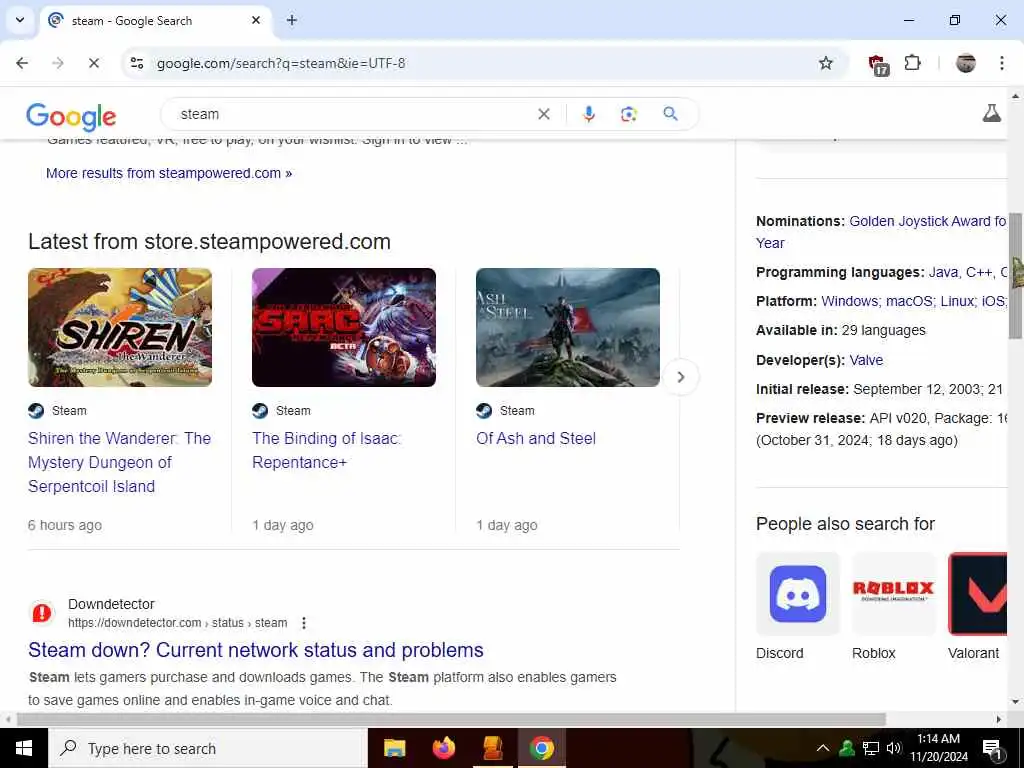Open the Valve developer link

tap(866, 360)
